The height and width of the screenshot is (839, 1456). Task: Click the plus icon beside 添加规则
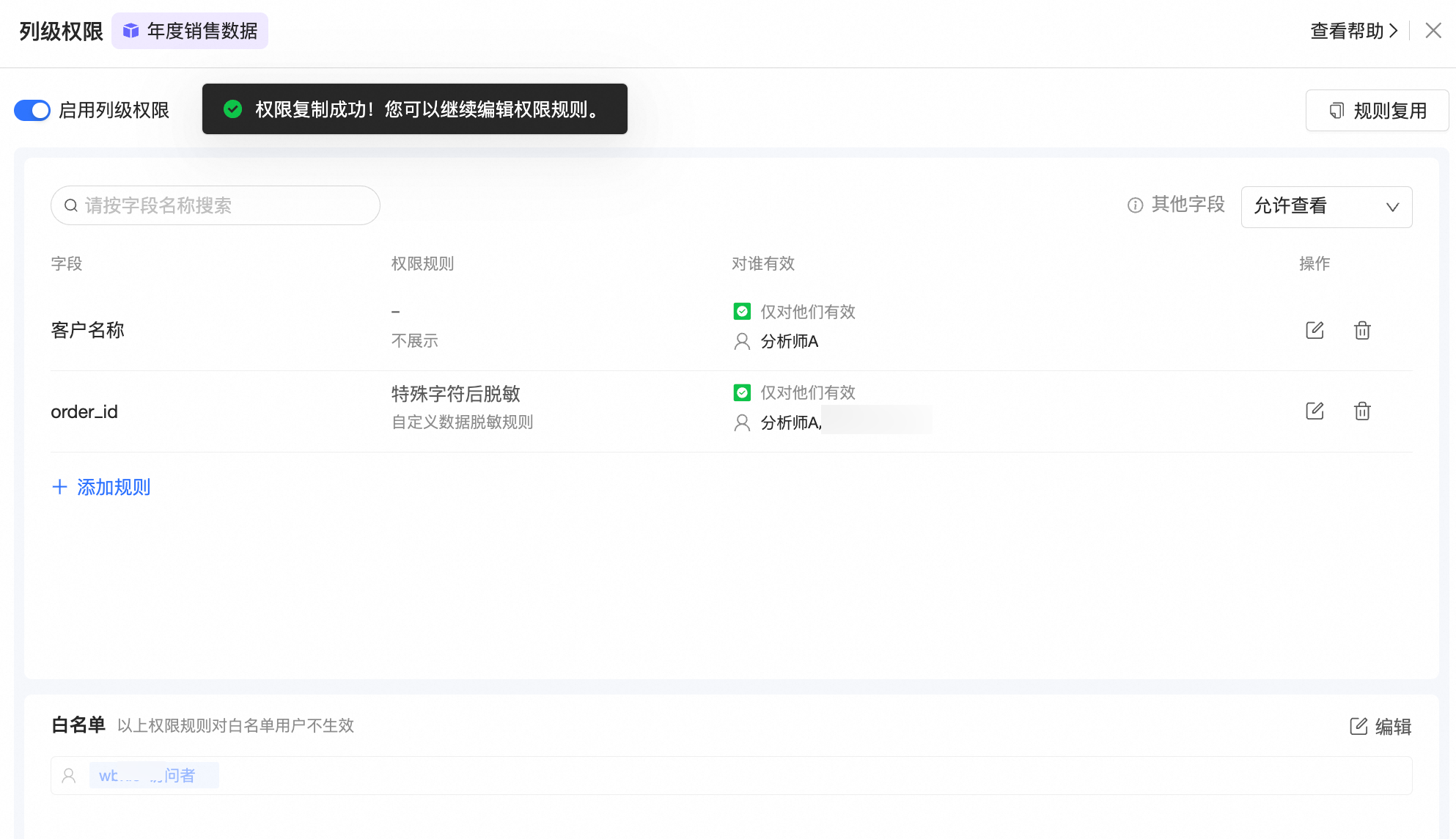(60, 487)
